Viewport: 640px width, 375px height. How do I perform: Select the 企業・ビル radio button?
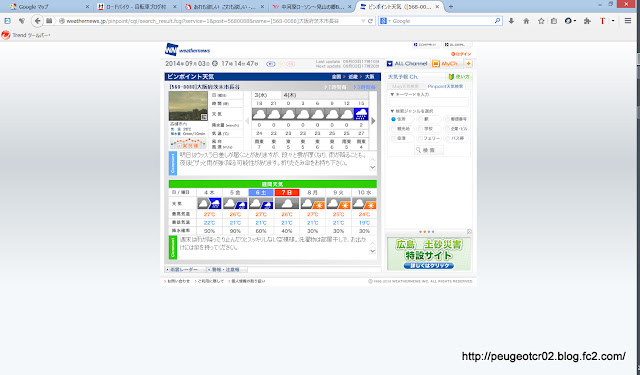(x=447, y=129)
